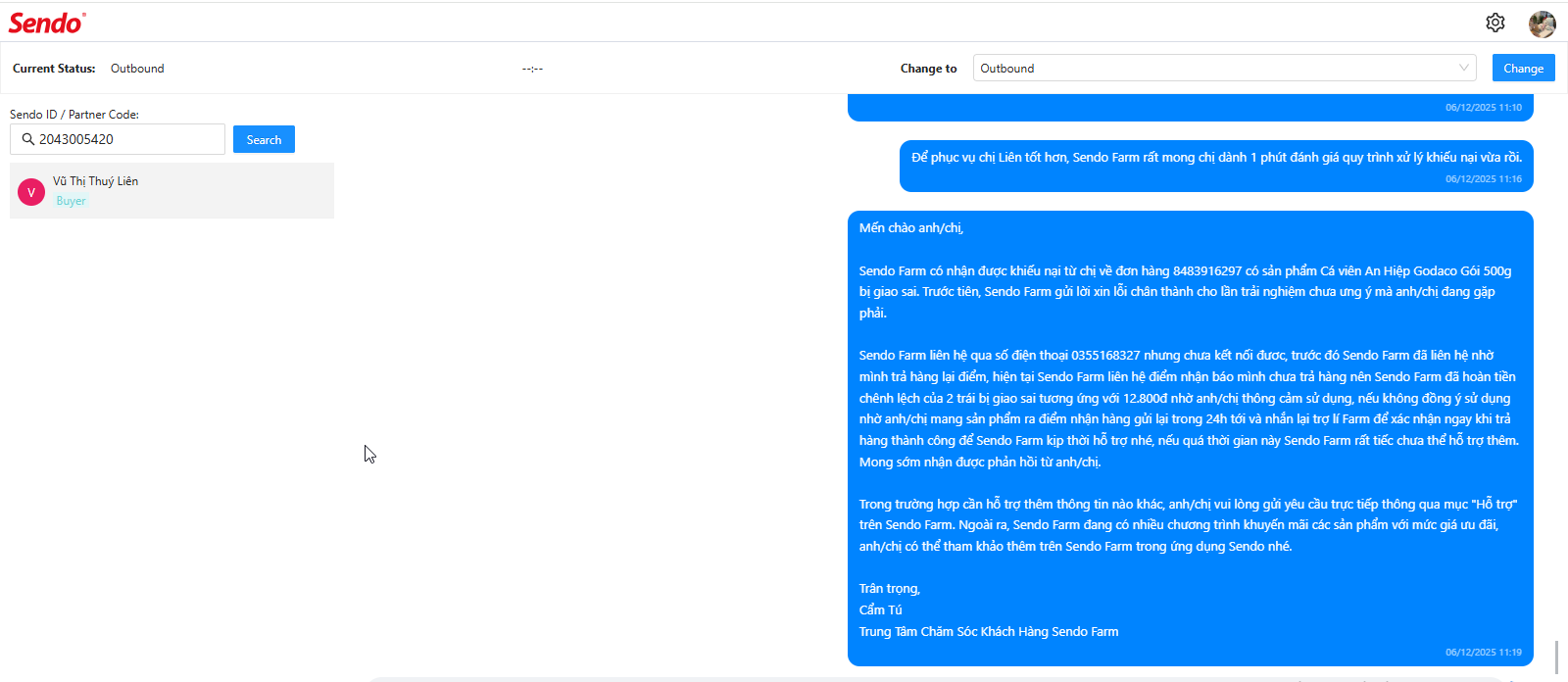The image size is (1568, 682).
Task: Click the Current Status label
Action: click(x=54, y=69)
